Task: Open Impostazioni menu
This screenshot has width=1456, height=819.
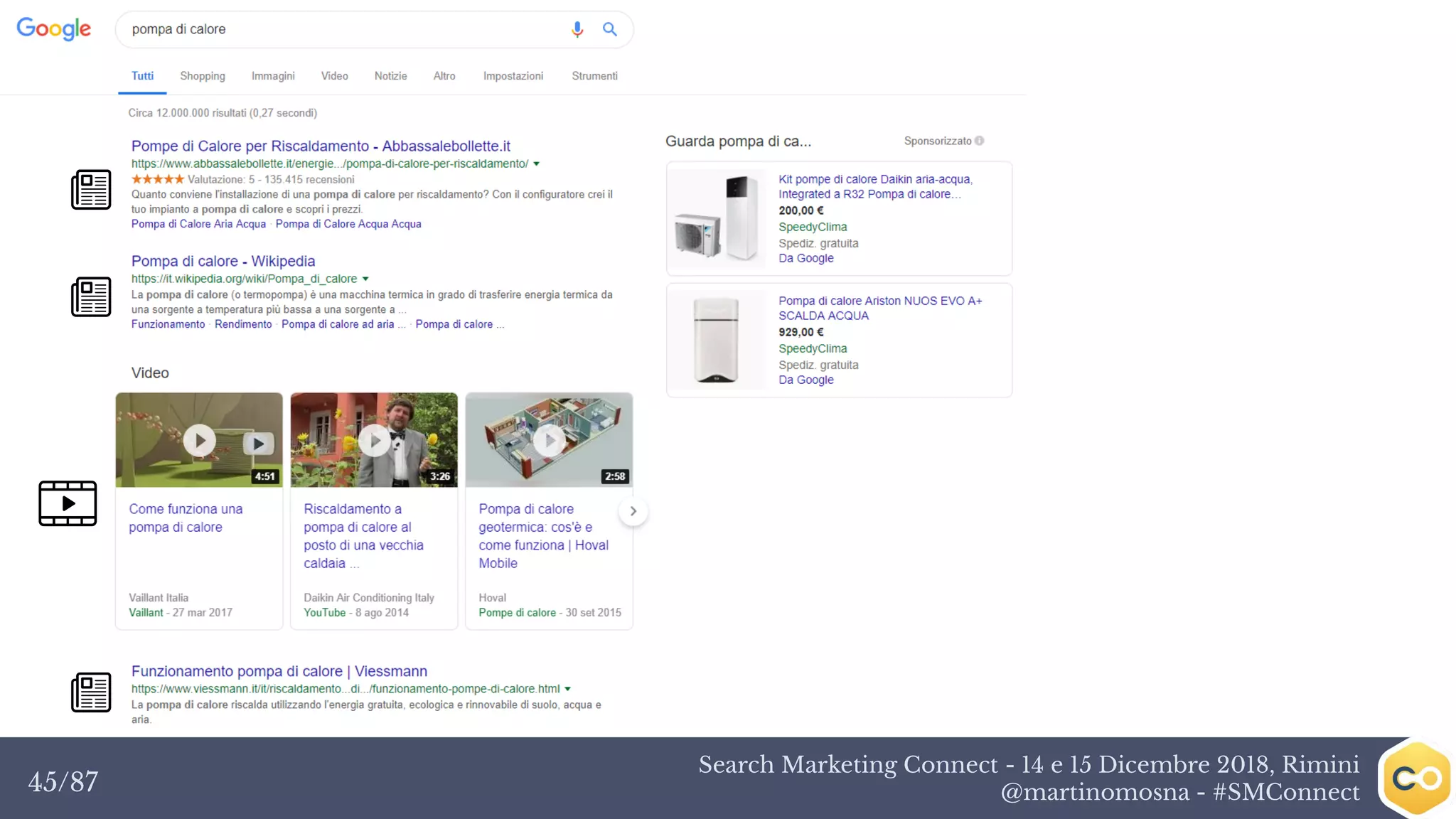Action: [513, 76]
